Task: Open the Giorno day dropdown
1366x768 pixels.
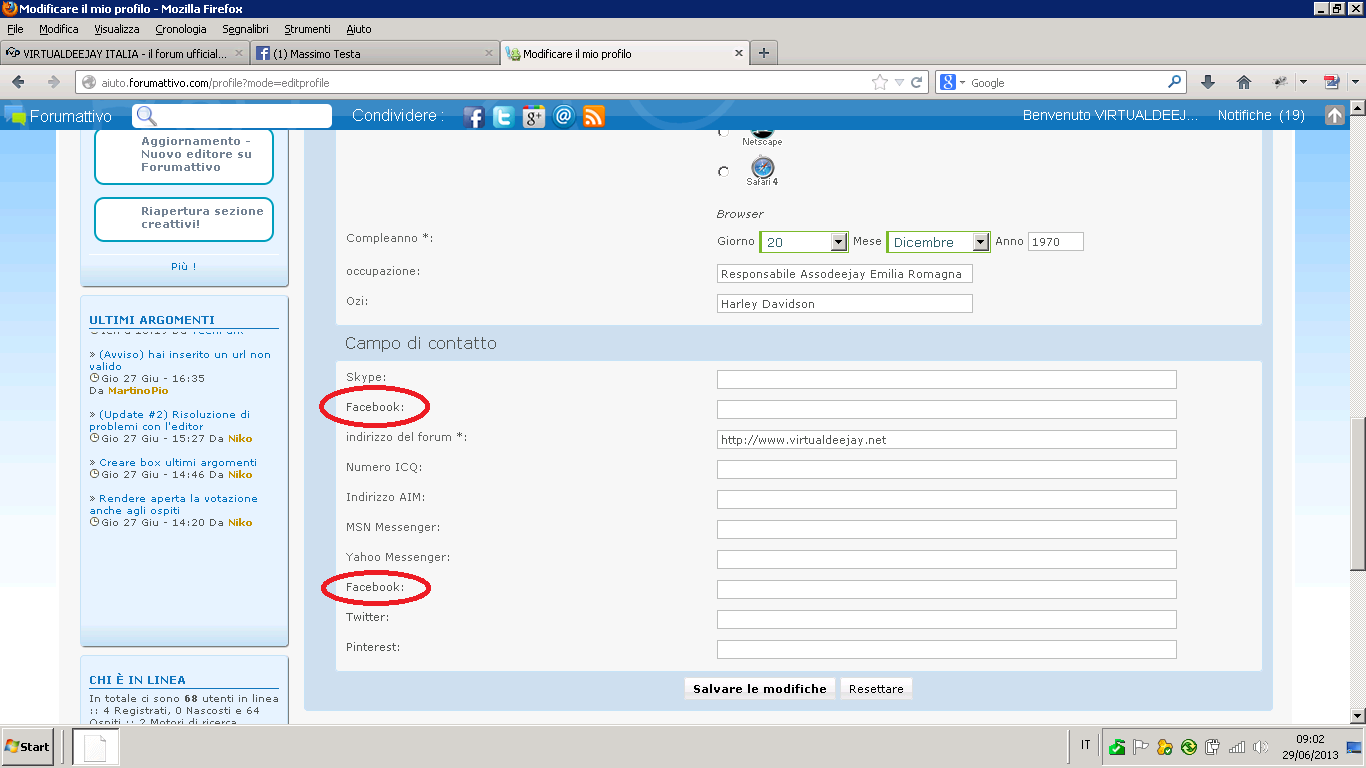Action: click(804, 242)
